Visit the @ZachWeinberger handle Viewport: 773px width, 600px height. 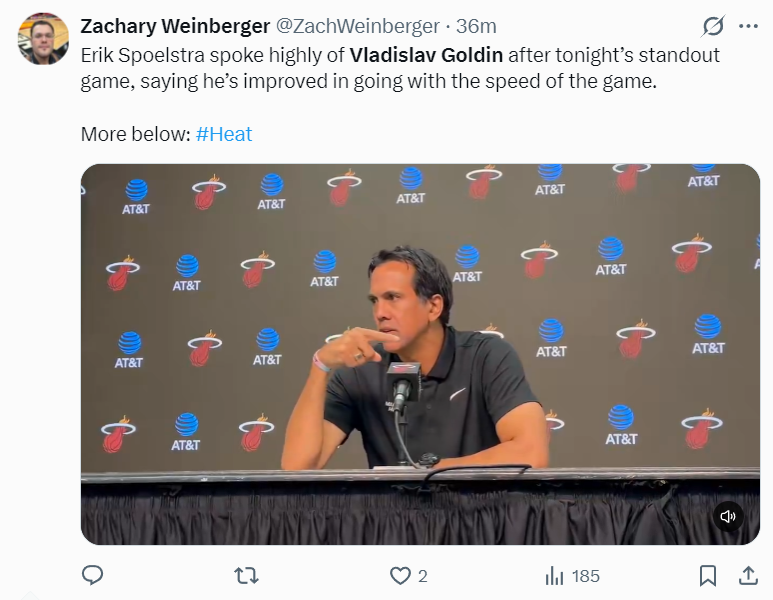(357, 26)
